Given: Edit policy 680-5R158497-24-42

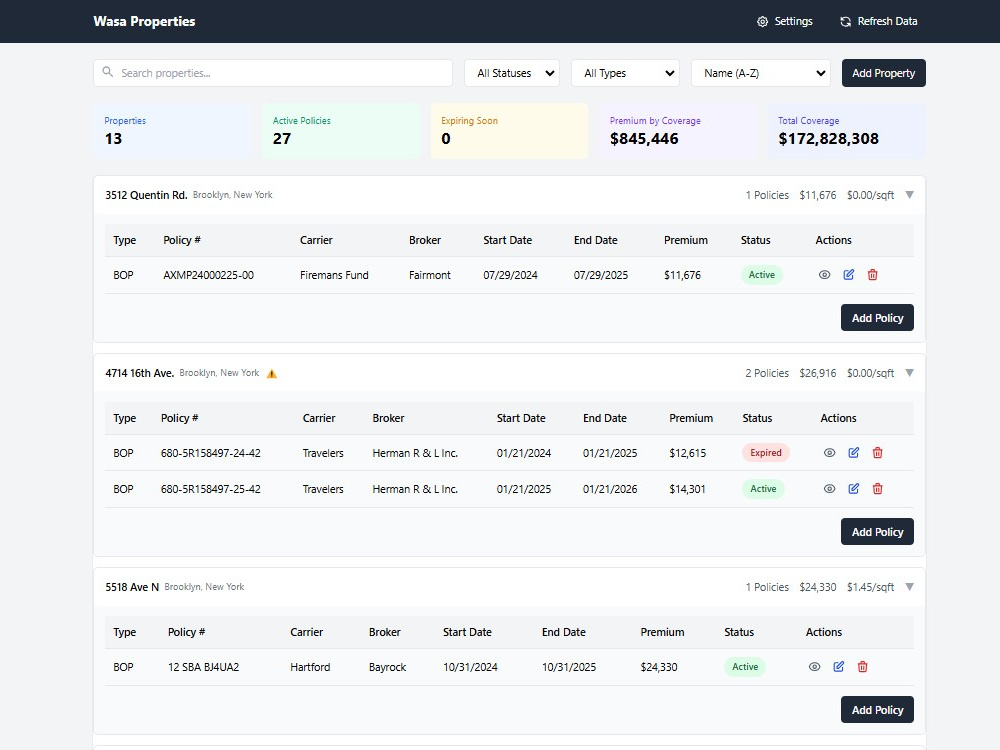Looking at the screenshot, I should click(853, 453).
